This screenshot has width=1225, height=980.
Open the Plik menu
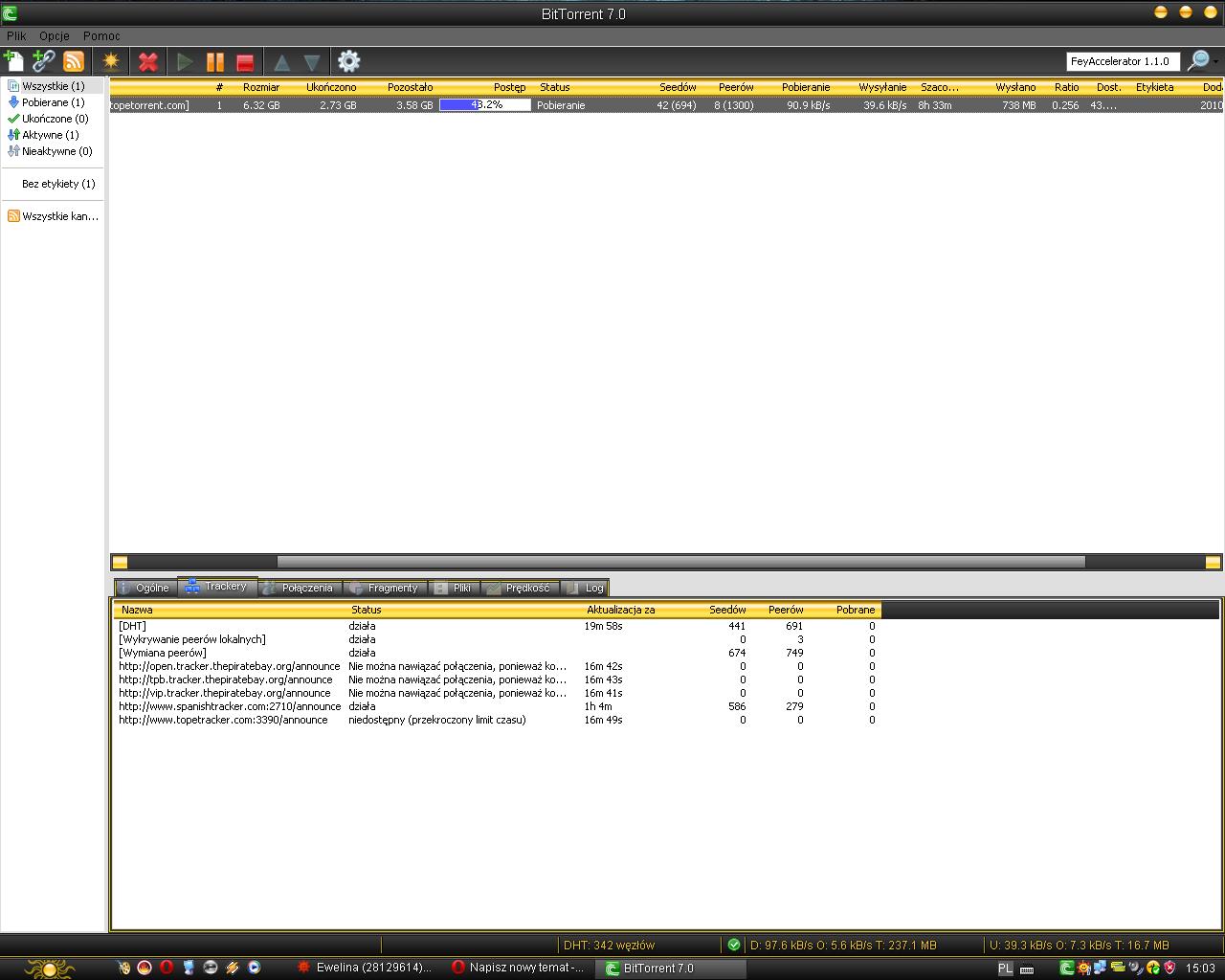(16, 35)
